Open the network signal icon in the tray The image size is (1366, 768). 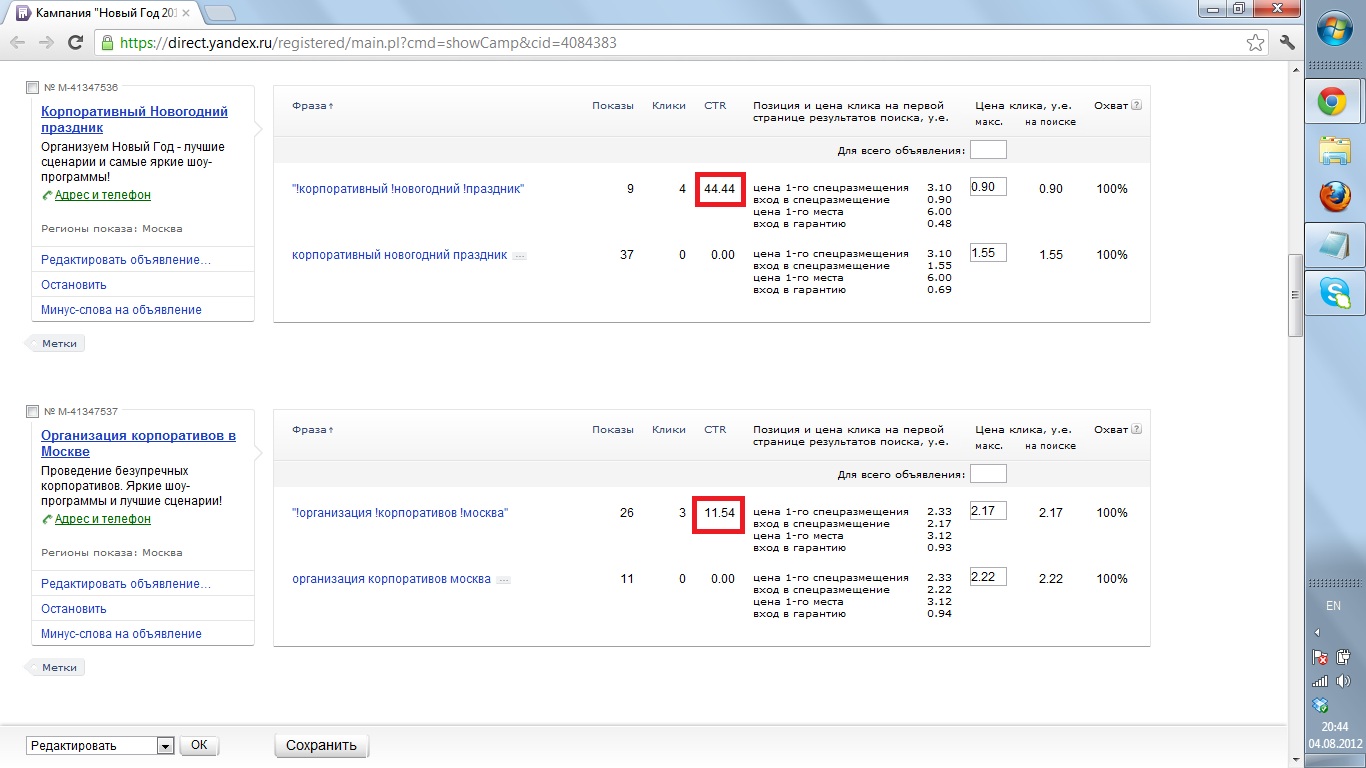1320,681
